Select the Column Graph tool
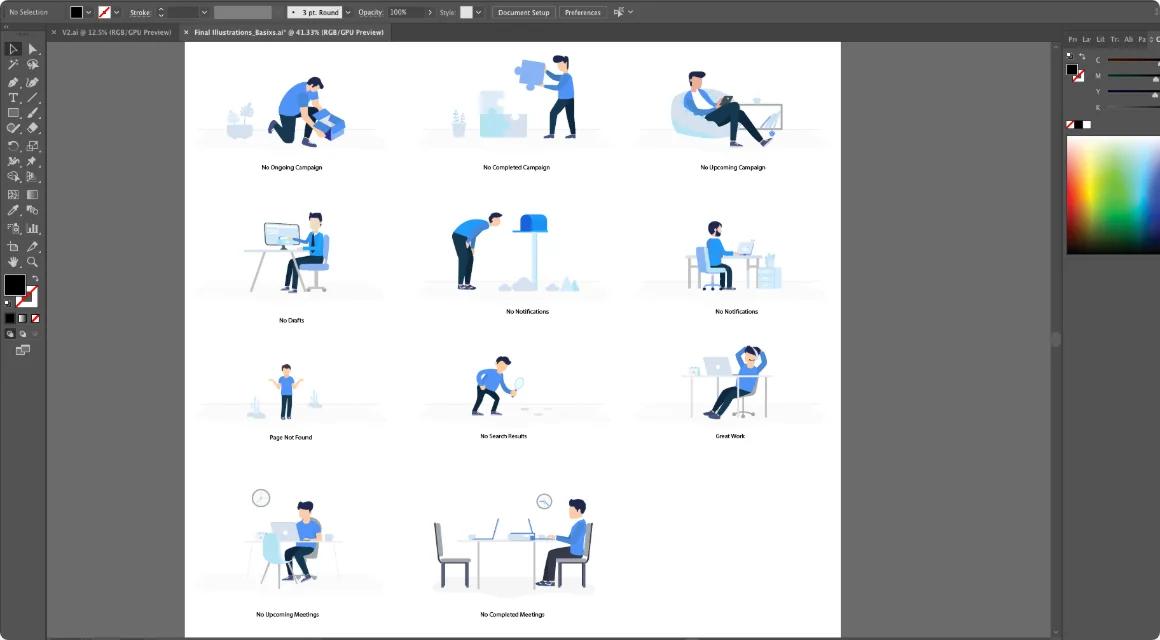Screen dimensions: 1160x640 pyautogui.click(x=33, y=229)
